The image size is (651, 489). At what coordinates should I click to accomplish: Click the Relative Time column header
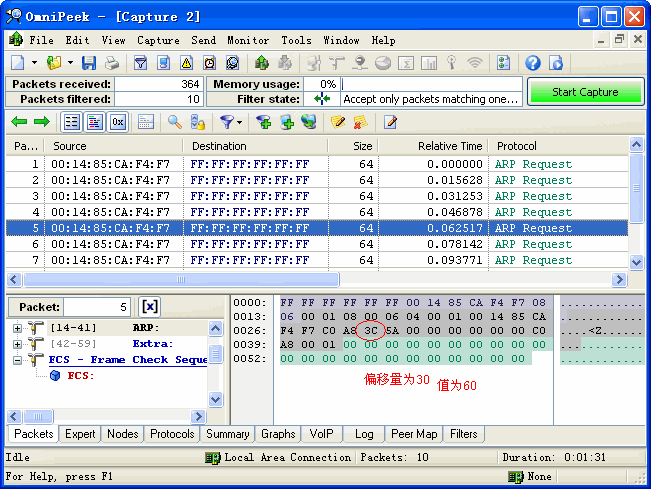tap(433, 146)
